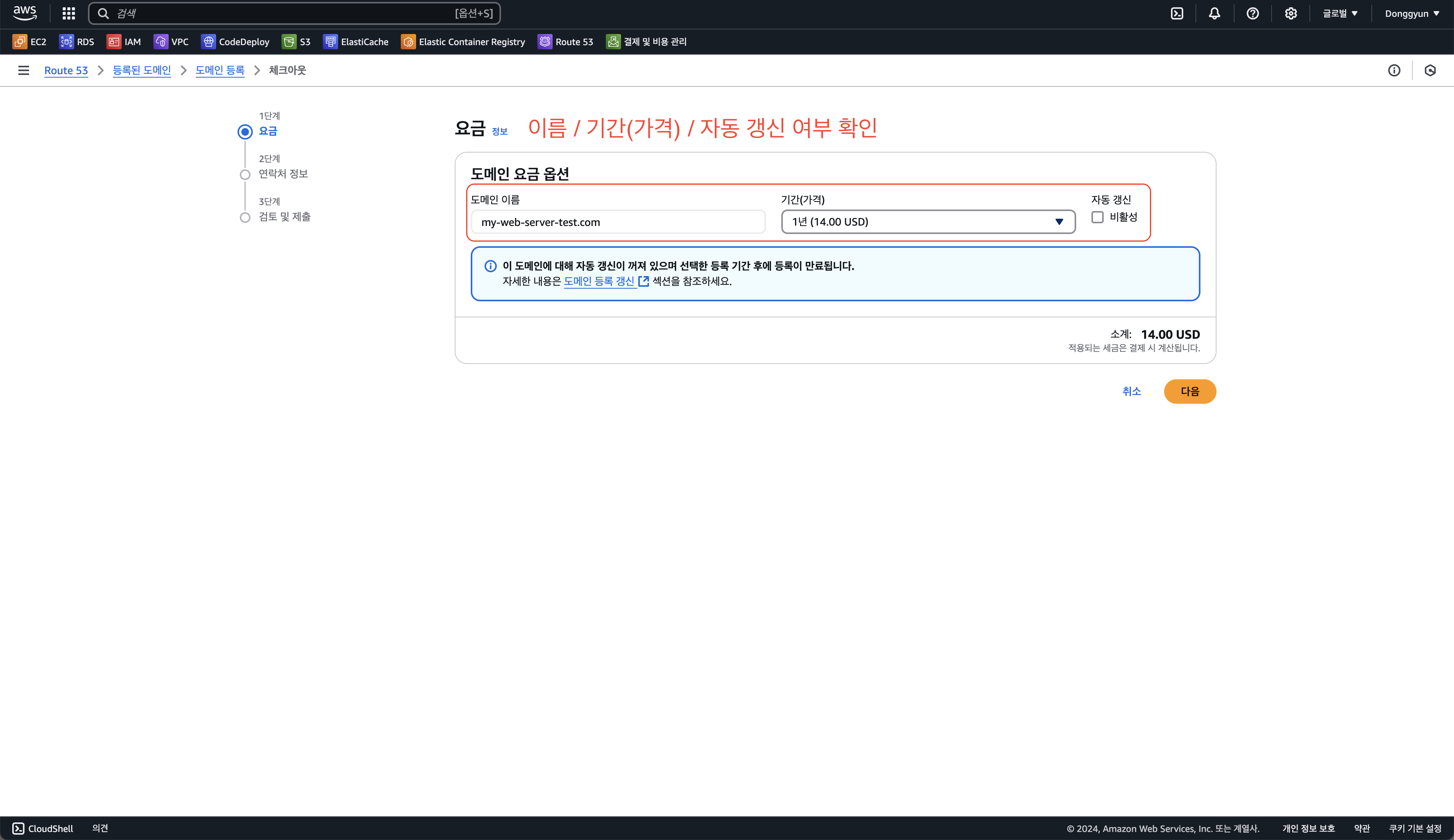Select step 1 요금 radio step
The width and height of the screenshot is (1454, 840).
(245, 132)
